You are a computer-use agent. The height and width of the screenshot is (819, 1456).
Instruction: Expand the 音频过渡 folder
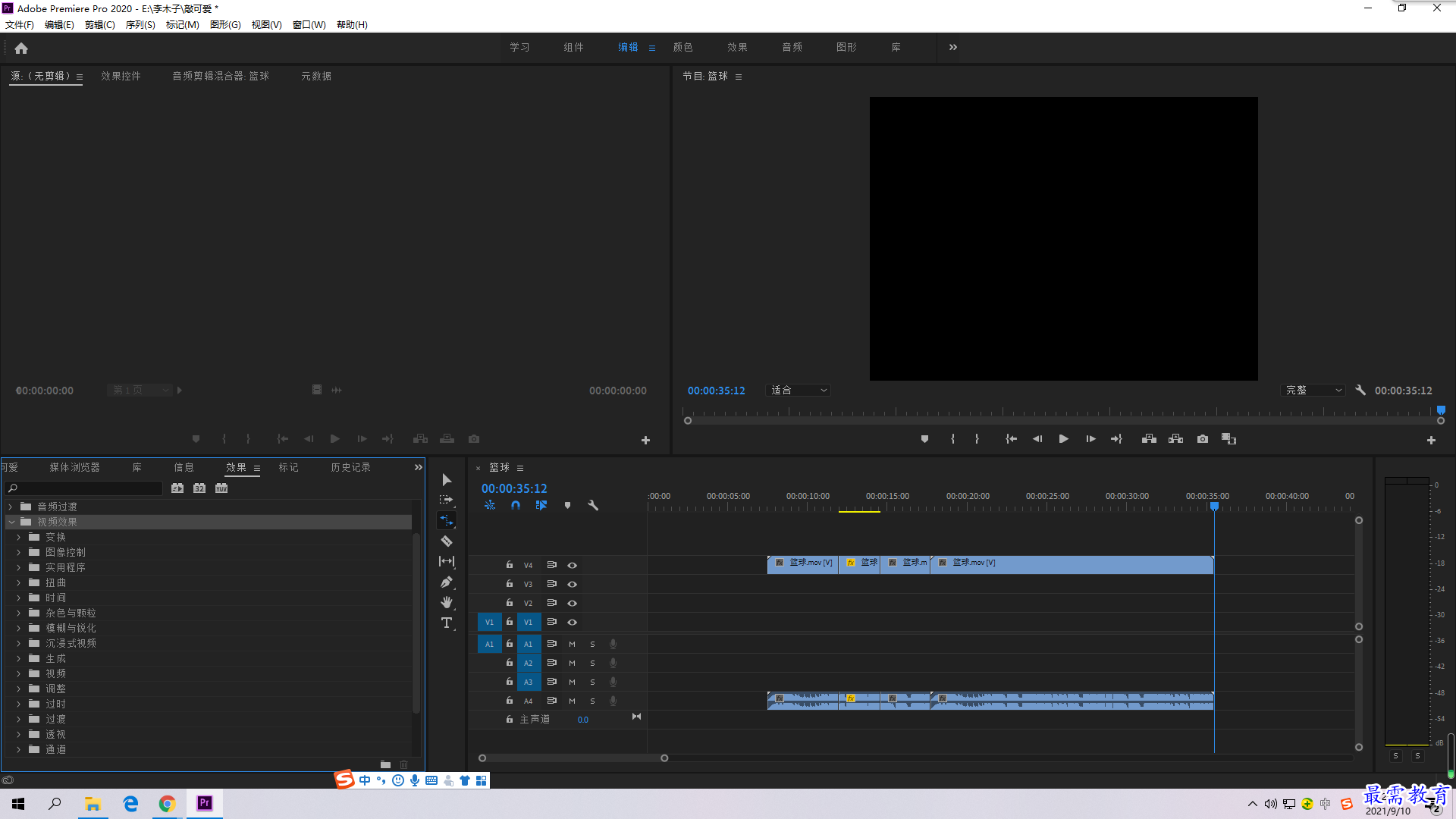(11, 507)
